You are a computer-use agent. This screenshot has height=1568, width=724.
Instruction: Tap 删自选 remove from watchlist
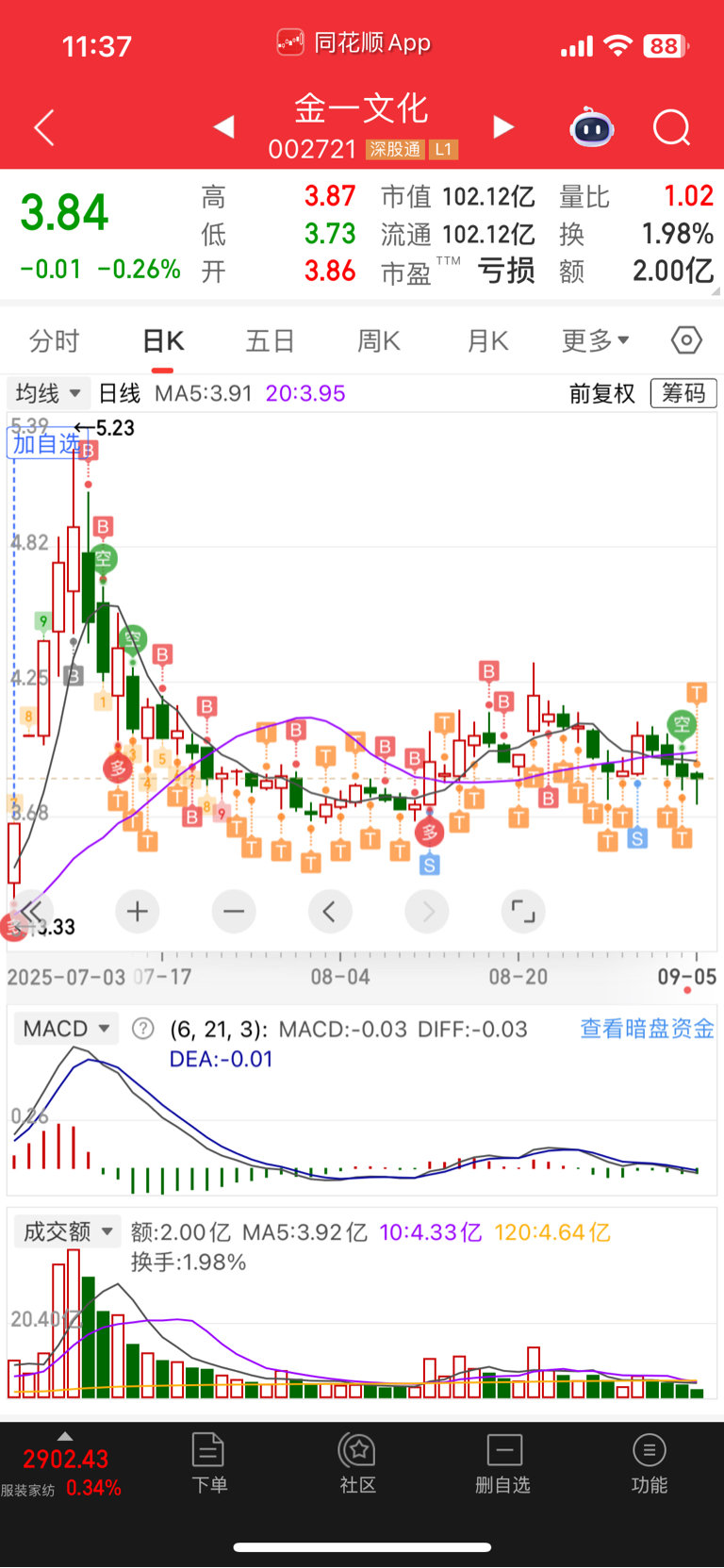(503, 1462)
